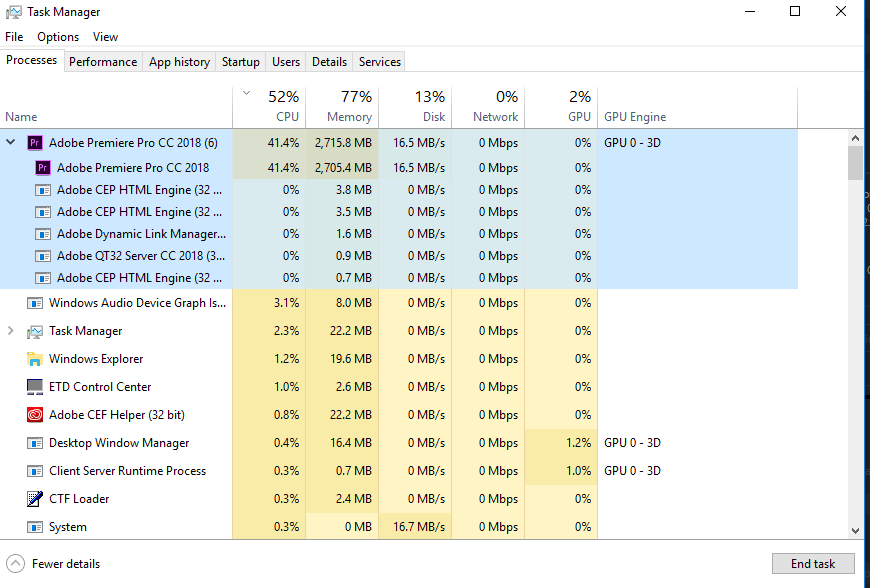The height and width of the screenshot is (588, 870).
Task: Collapse the Adobe Premiere Pro process group
Action: click(12, 143)
